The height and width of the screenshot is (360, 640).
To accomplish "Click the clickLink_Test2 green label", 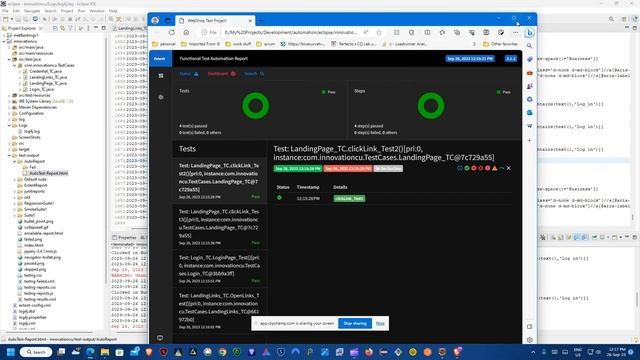I will 349,198.
